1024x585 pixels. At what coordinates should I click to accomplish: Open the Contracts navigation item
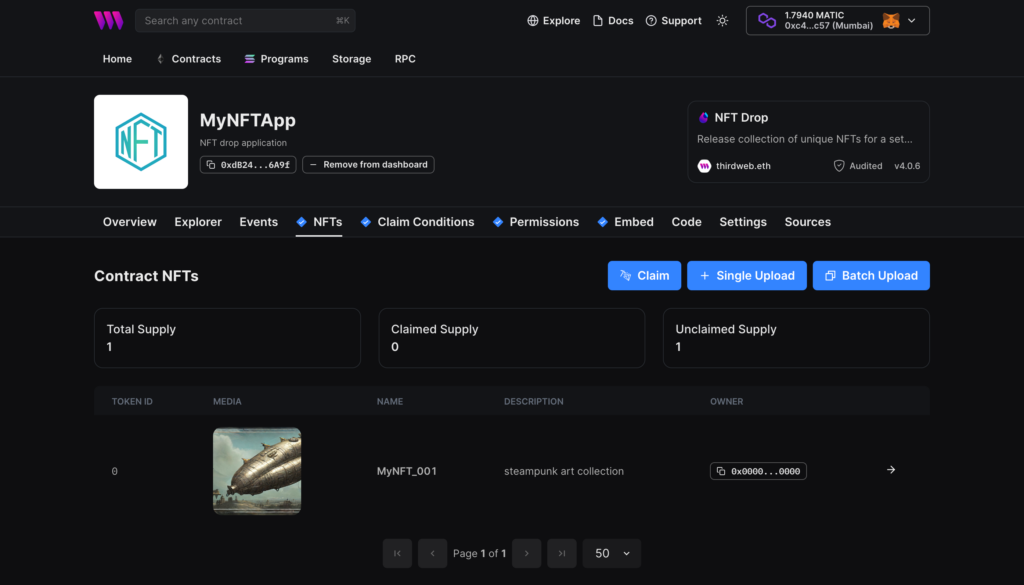coord(189,59)
